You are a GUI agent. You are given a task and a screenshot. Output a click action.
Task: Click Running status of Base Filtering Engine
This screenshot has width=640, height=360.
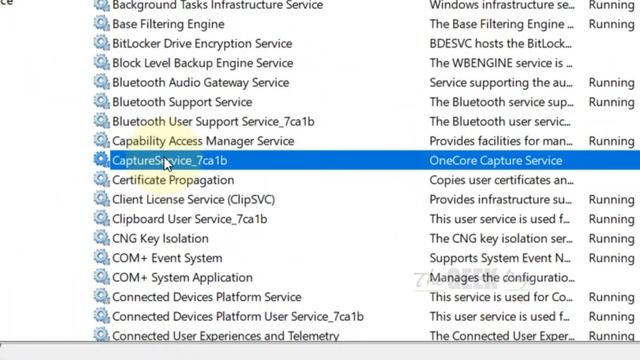(611, 24)
